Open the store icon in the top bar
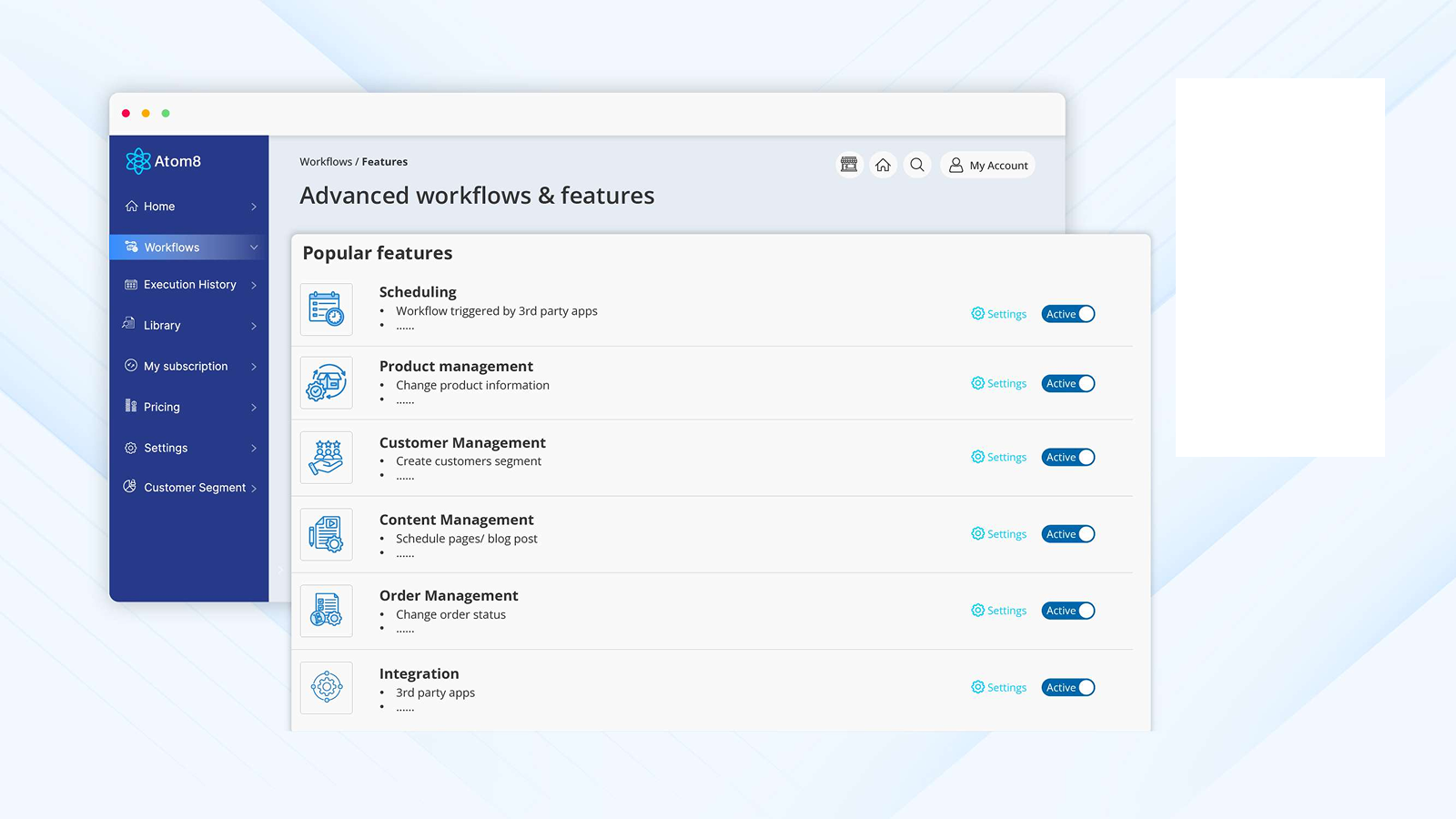The image size is (1456, 819). 848,164
